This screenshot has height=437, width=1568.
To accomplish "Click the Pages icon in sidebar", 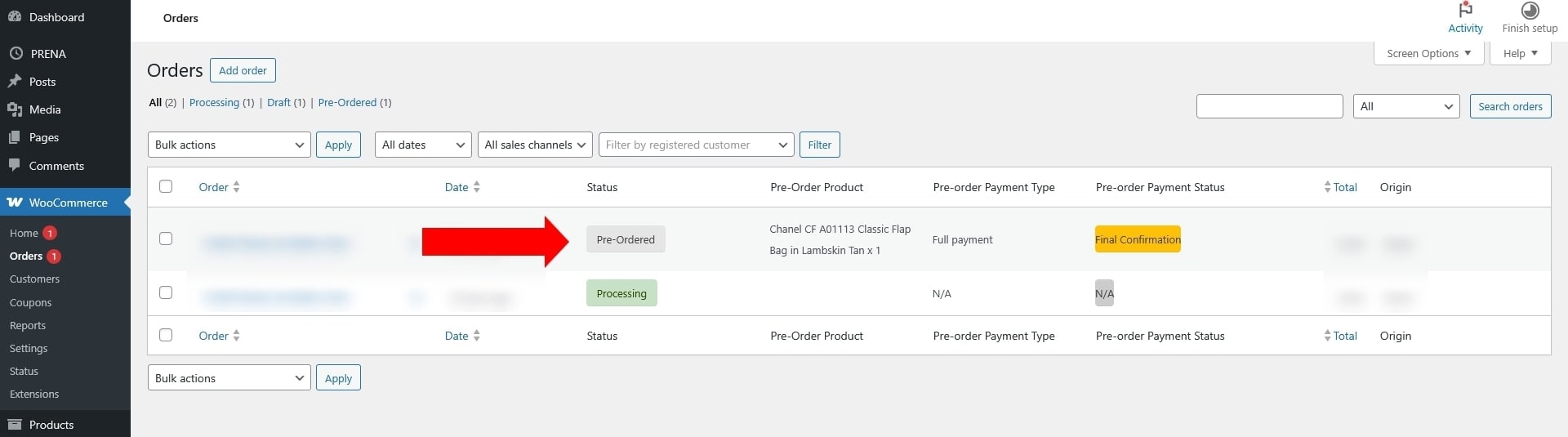I will pos(15,137).
